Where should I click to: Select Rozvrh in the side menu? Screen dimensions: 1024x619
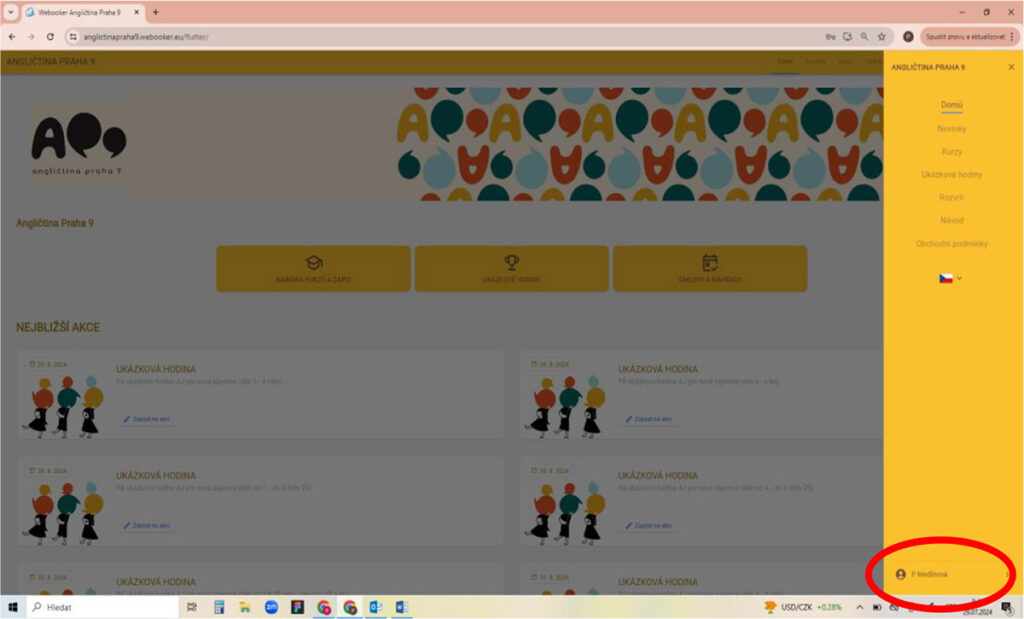pos(952,197)
